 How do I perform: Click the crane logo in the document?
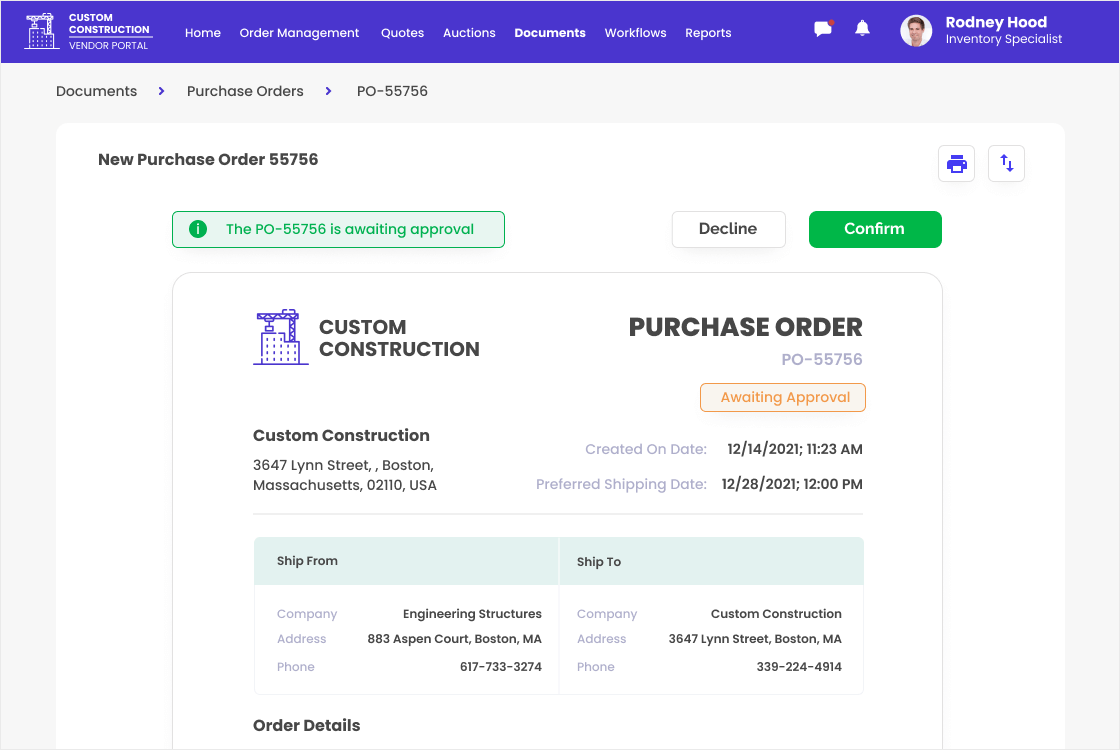coord(280,337)
